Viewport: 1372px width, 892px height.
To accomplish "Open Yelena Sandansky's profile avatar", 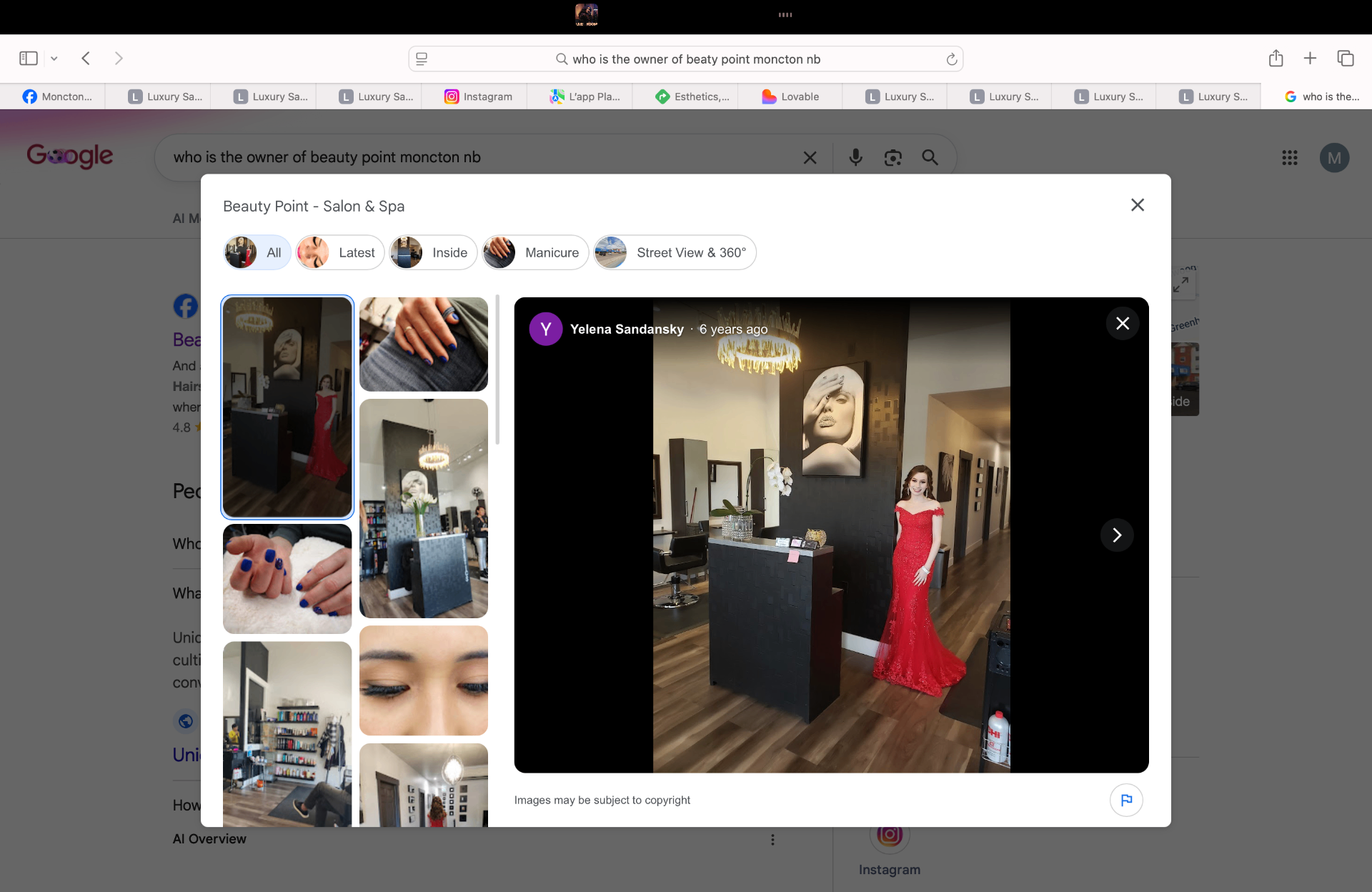I will coord(546,329).
